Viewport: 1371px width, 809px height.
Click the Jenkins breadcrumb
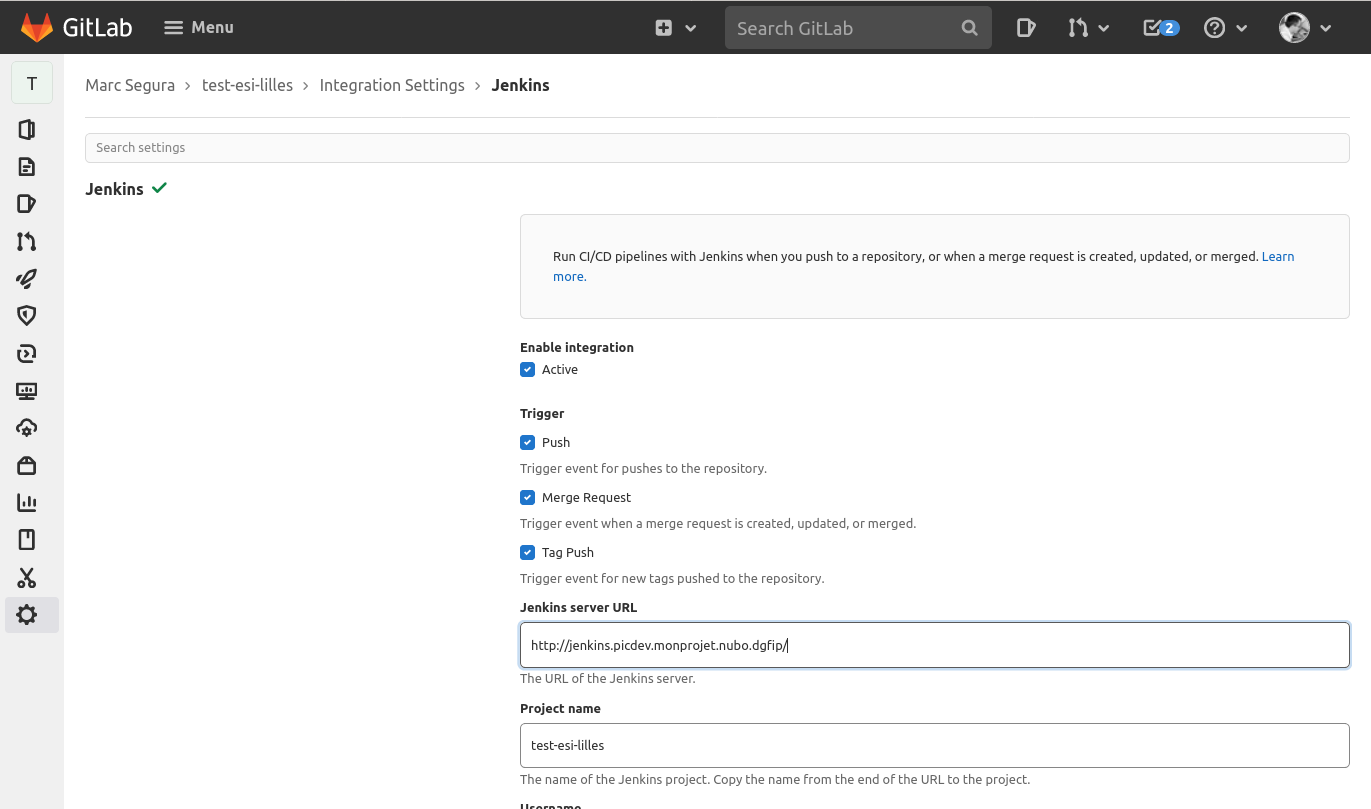[520, 85]
